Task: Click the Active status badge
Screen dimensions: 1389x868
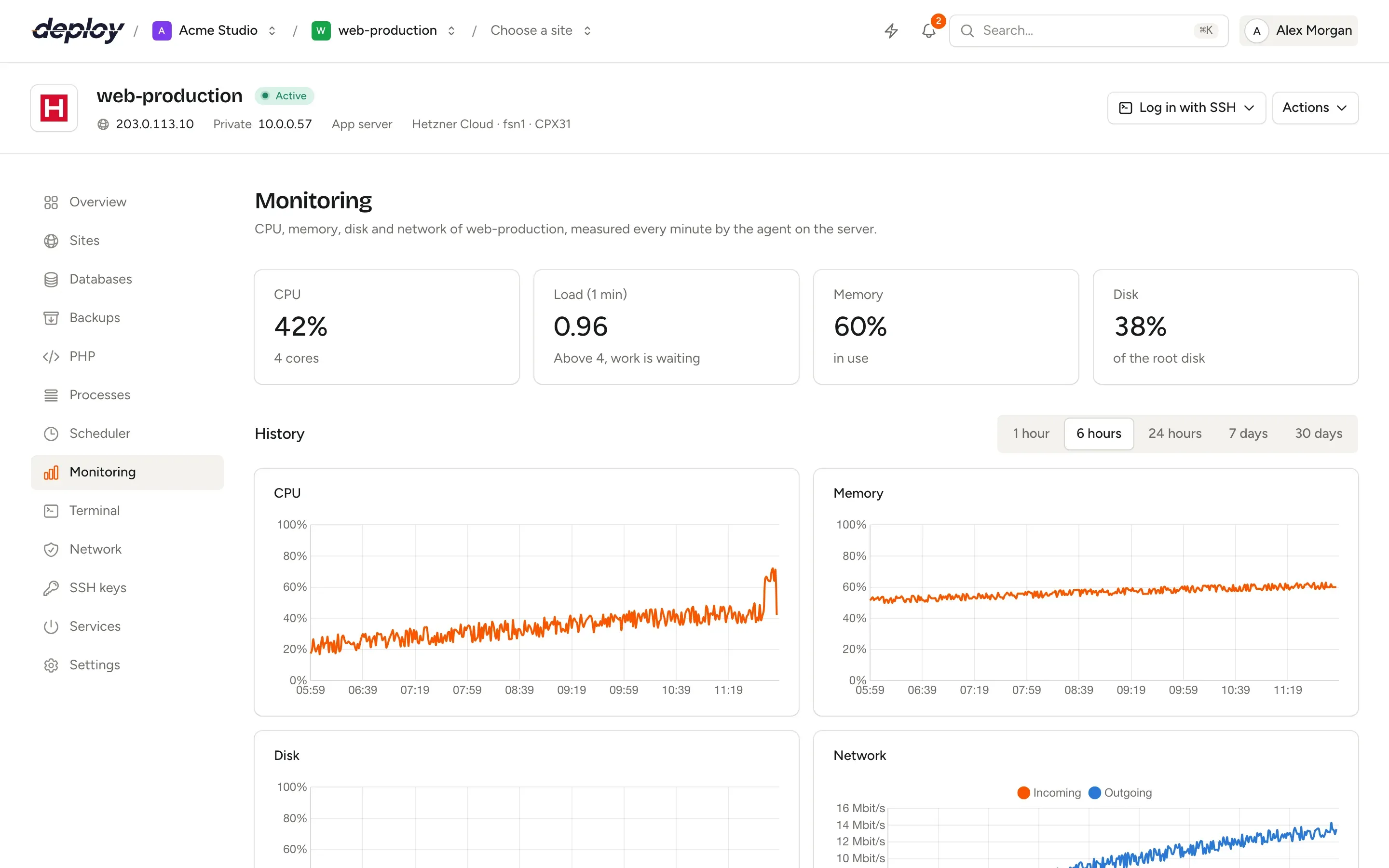Action: (285, 96)
